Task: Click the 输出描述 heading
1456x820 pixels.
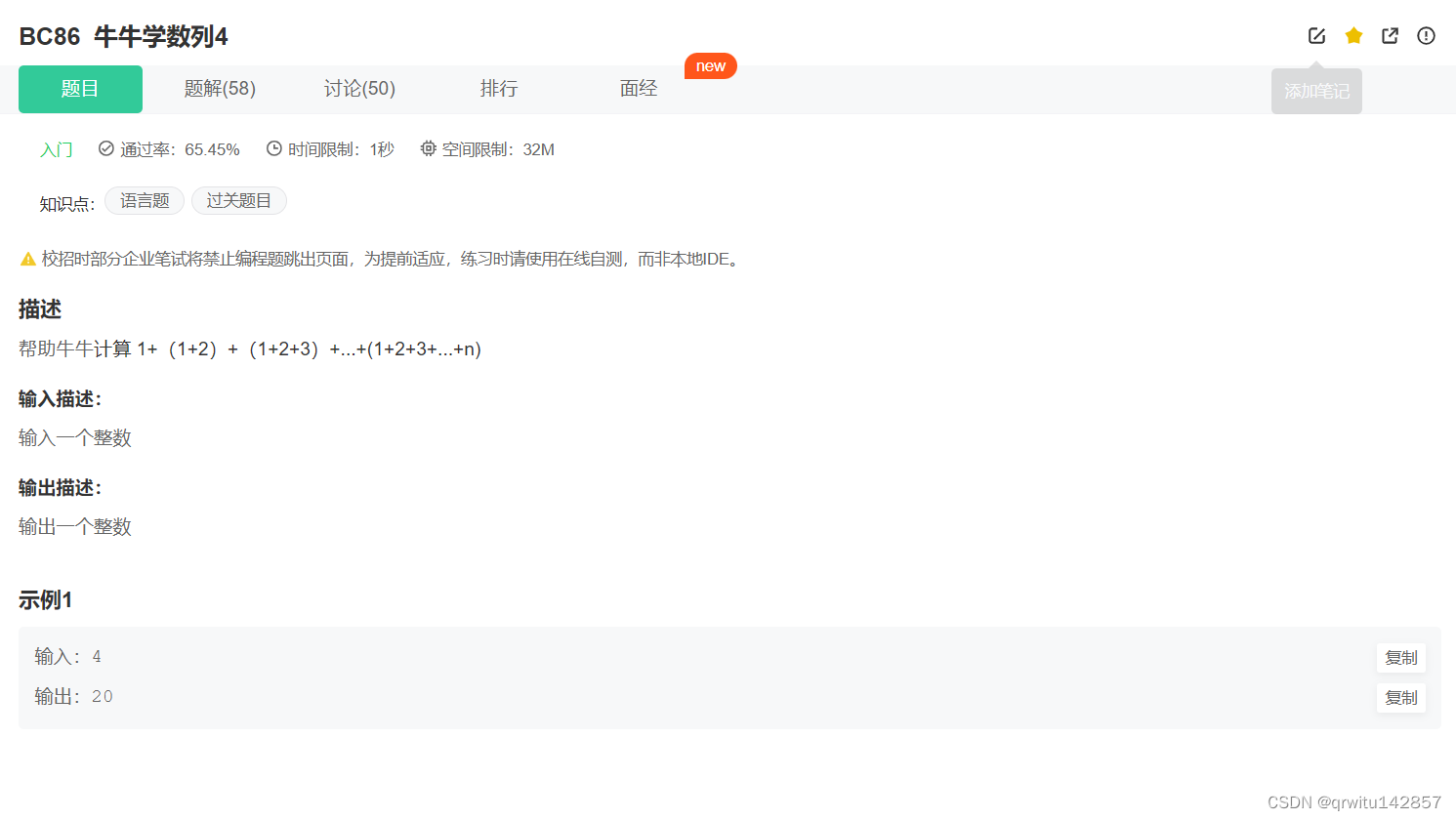Action: click(x=60, y=488)
